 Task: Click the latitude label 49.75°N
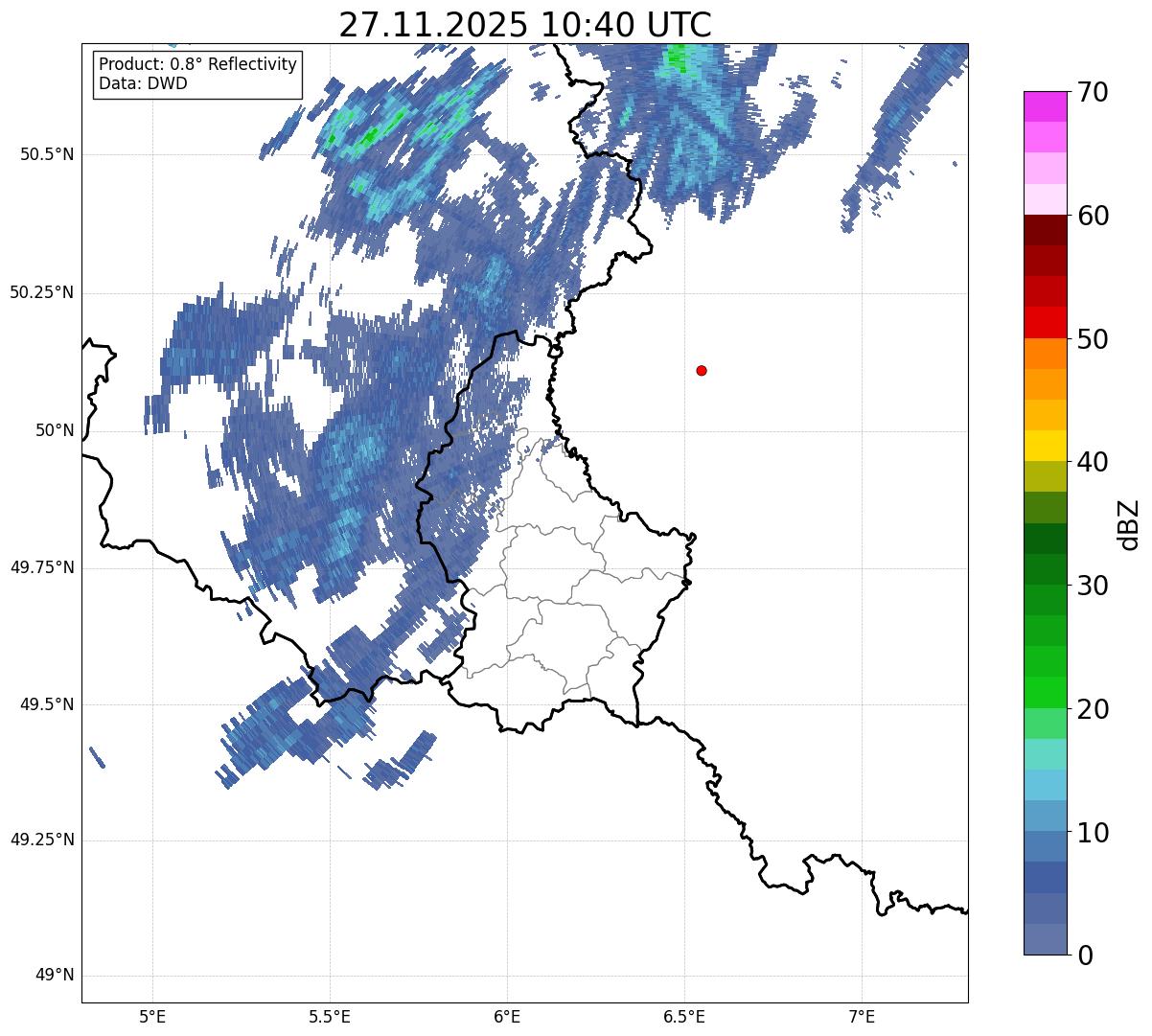42,567
